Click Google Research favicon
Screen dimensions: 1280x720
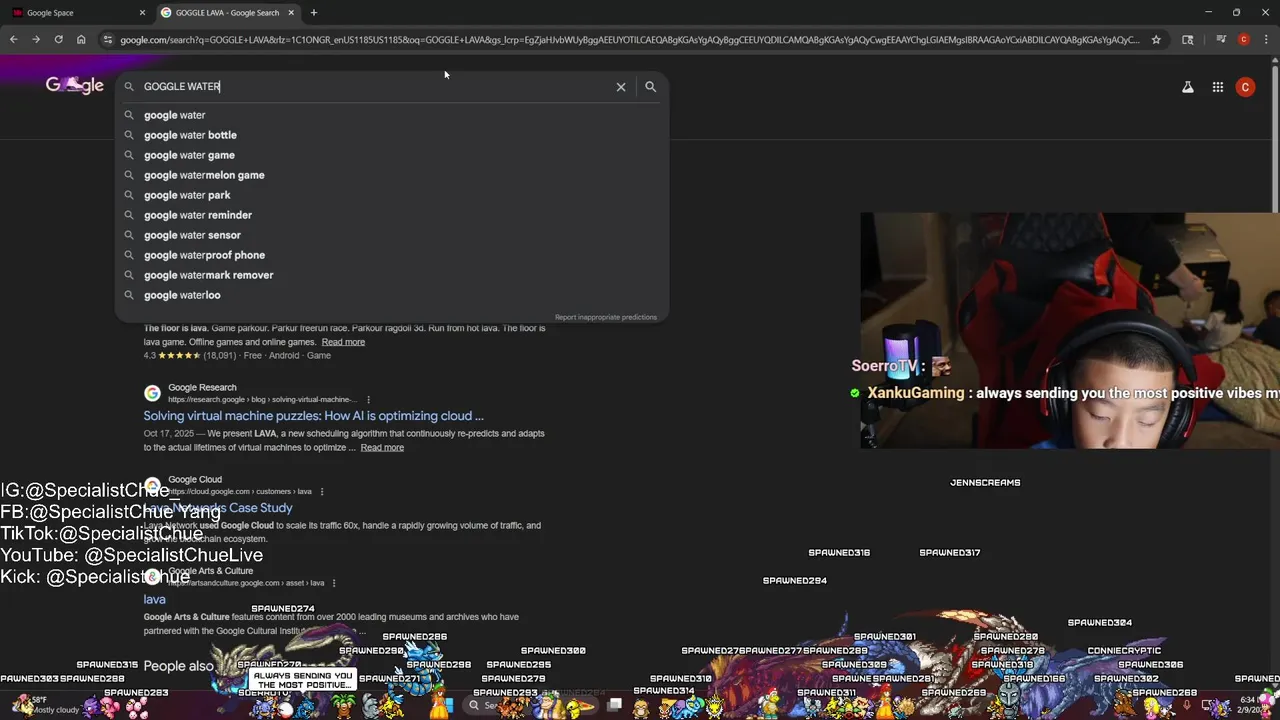pos(152,393)
